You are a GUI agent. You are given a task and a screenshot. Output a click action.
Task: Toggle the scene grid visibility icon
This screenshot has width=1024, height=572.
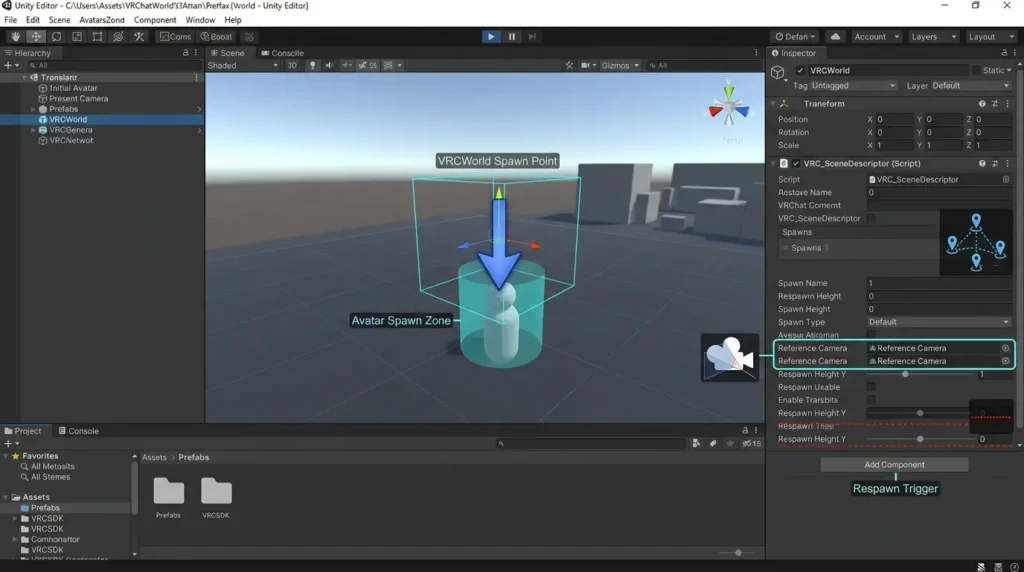(x=388, y=65)
